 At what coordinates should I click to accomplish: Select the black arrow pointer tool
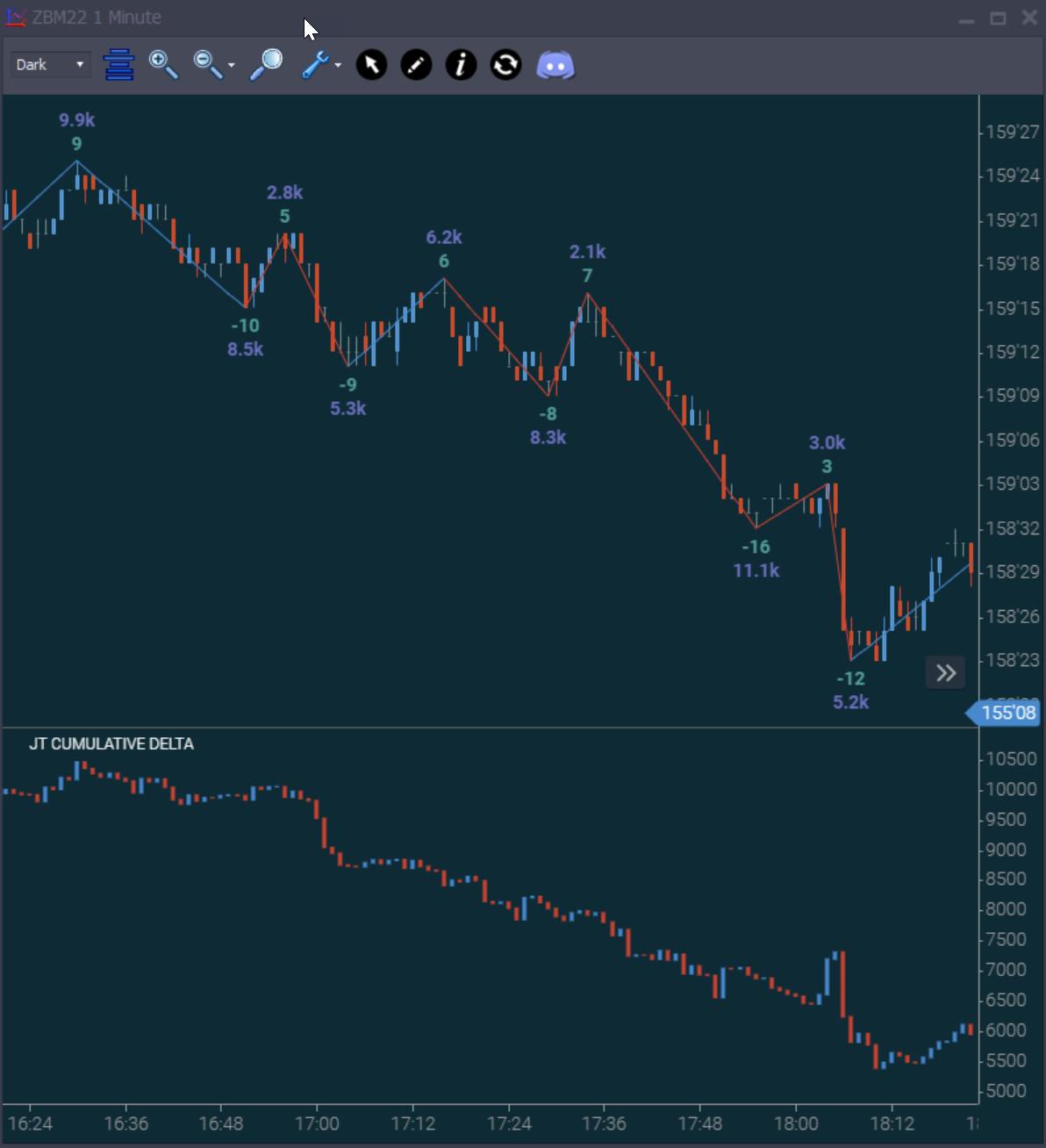(x=371, y=65)
